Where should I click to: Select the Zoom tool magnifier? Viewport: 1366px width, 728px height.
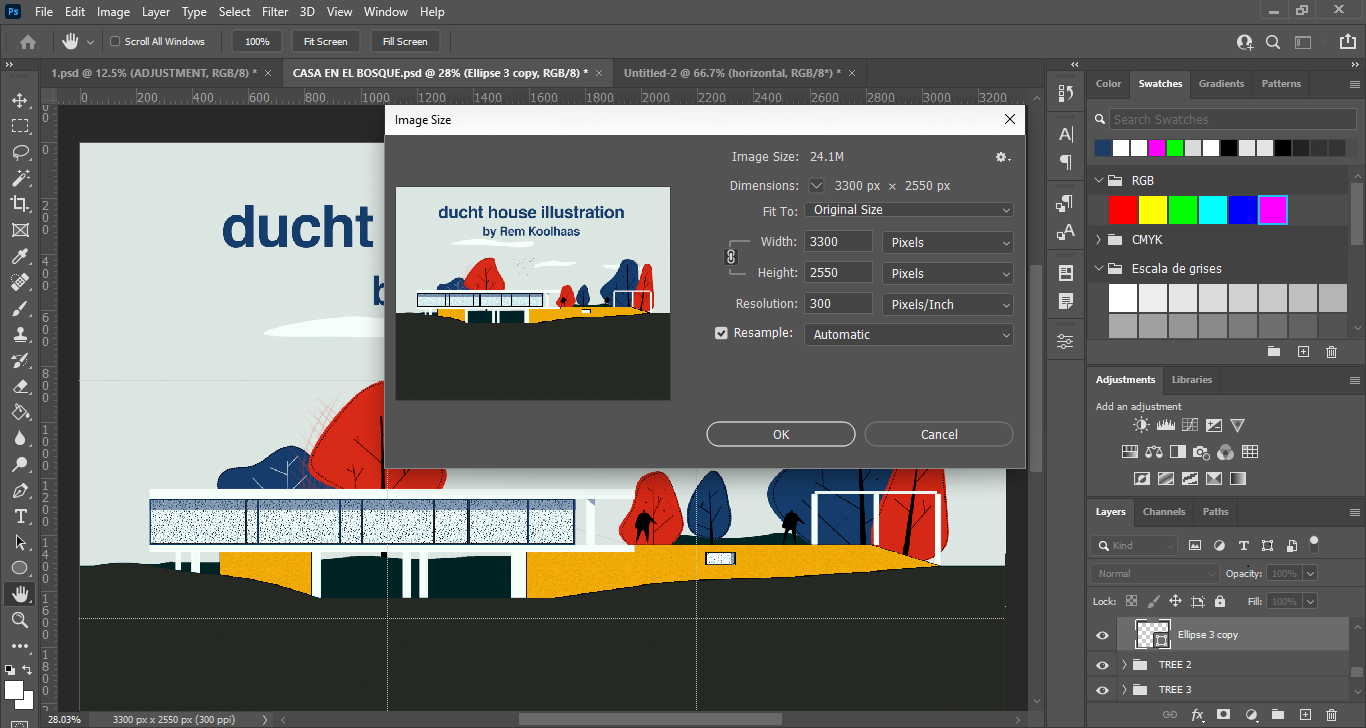pyautogui.click(x=20, y=620)
